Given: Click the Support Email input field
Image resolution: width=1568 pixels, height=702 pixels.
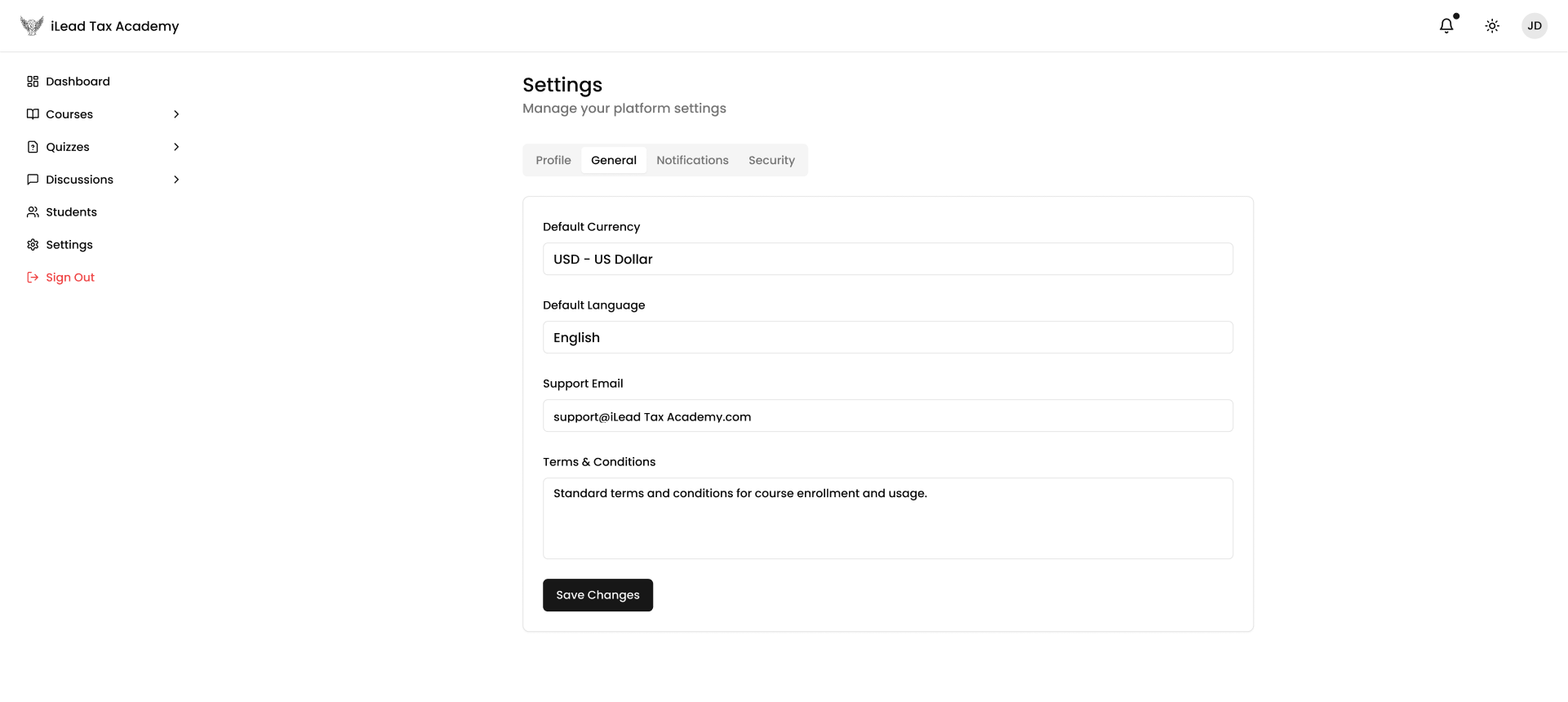Looking at the screenshot, I should pos(887,416).
